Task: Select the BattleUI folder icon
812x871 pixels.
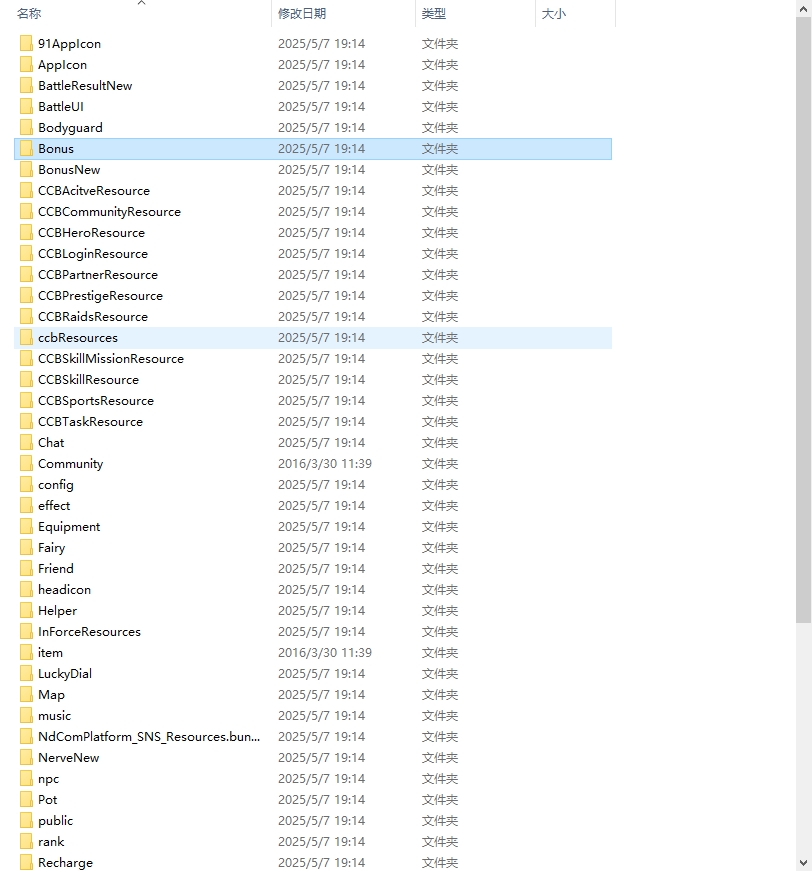Action: click(26, 107)
